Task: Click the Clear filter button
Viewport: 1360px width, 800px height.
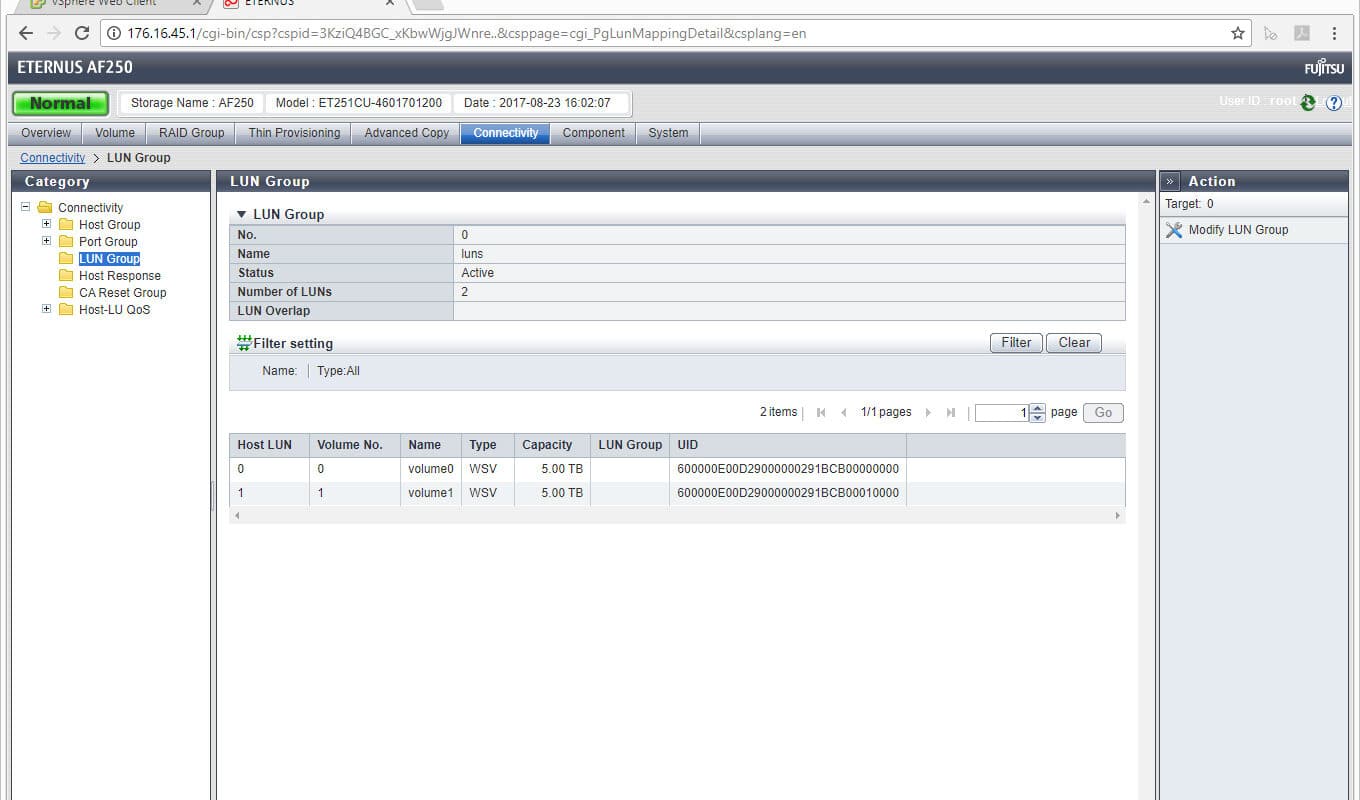Action: (x=1074, y=343)
